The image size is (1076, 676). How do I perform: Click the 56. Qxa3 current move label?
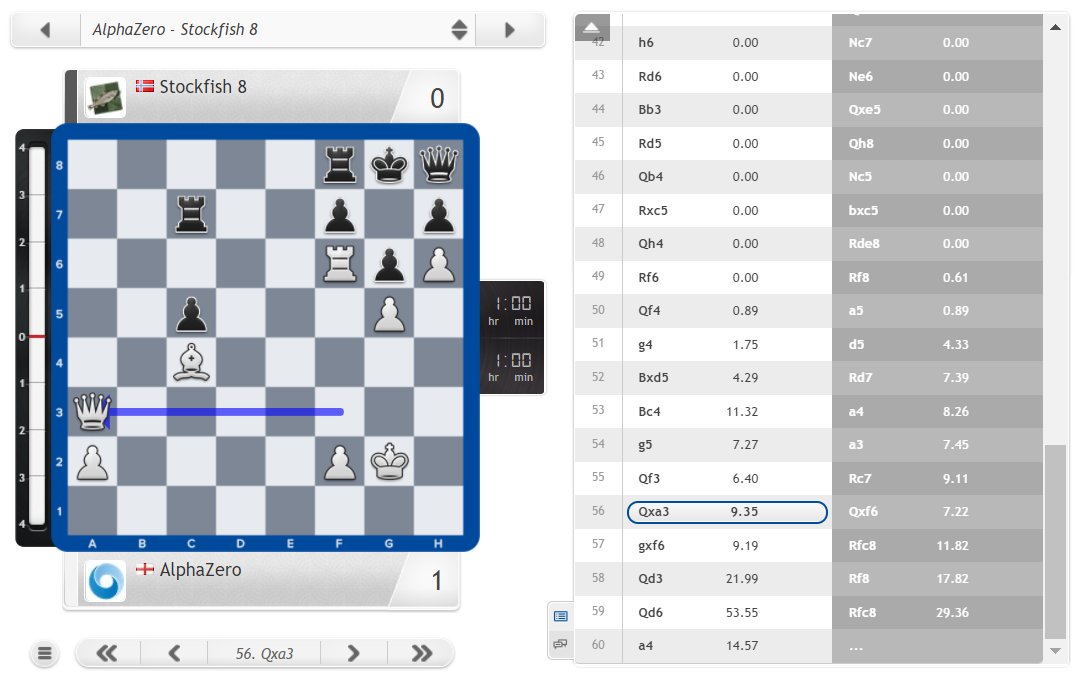click(264, 653)
